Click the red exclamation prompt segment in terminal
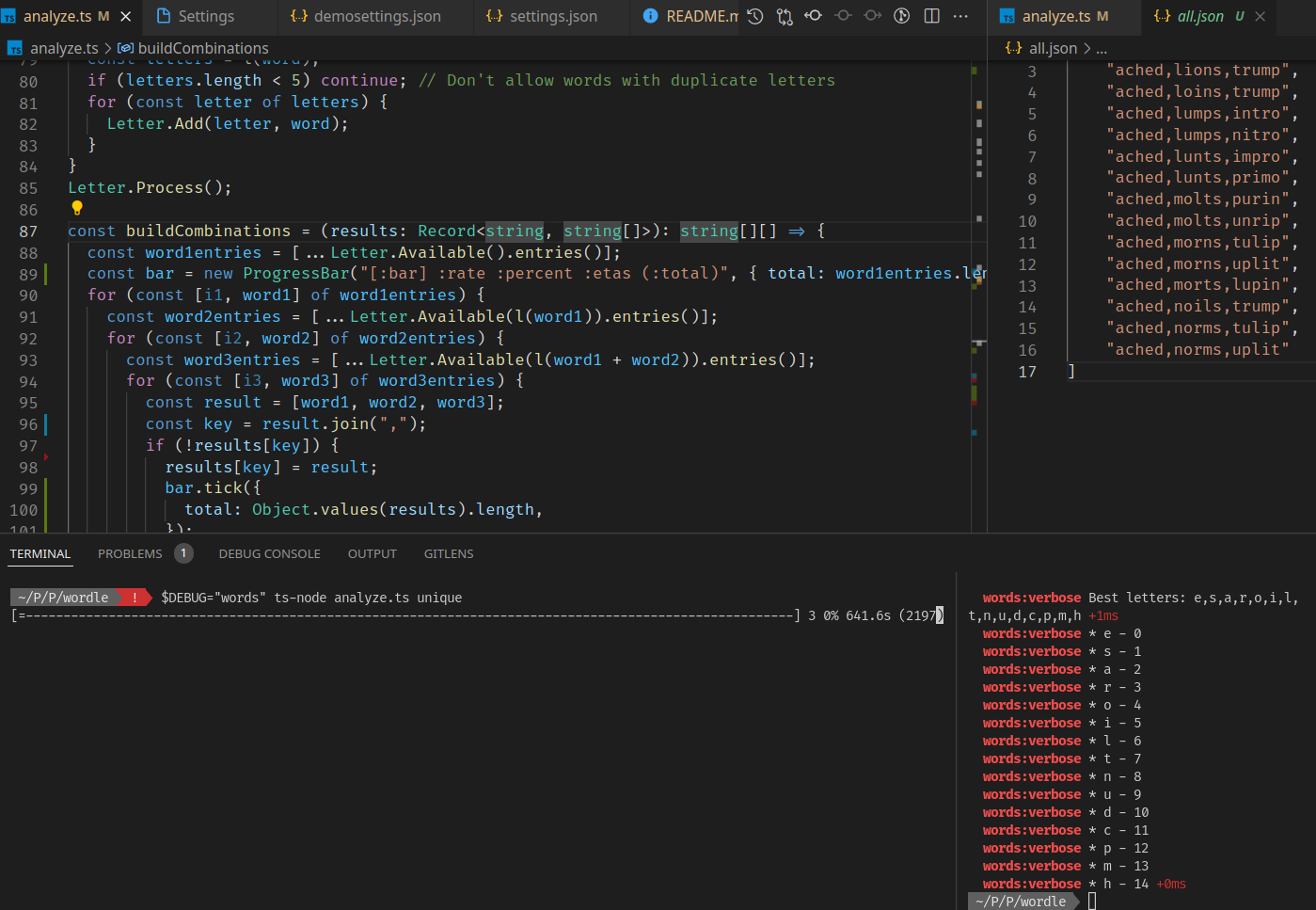1316x910 pixels. [135, 598]
